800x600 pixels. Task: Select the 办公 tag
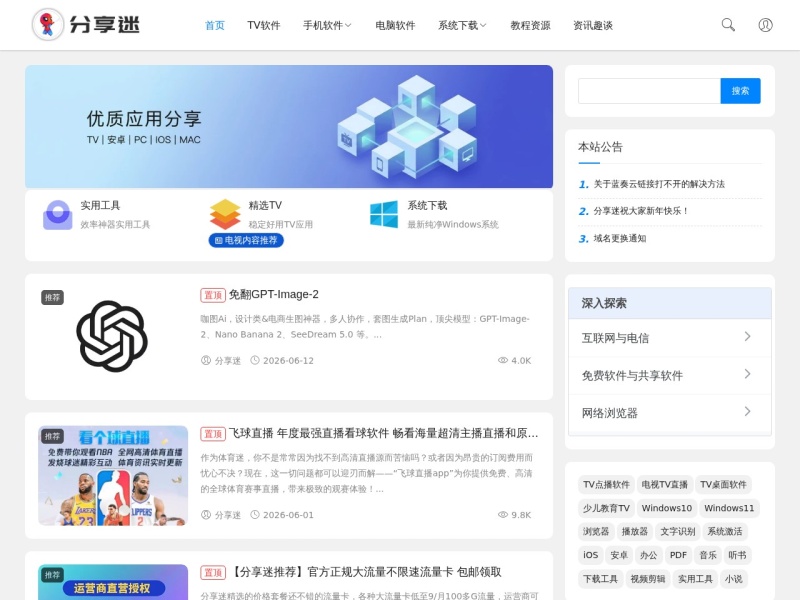[648, 555]
